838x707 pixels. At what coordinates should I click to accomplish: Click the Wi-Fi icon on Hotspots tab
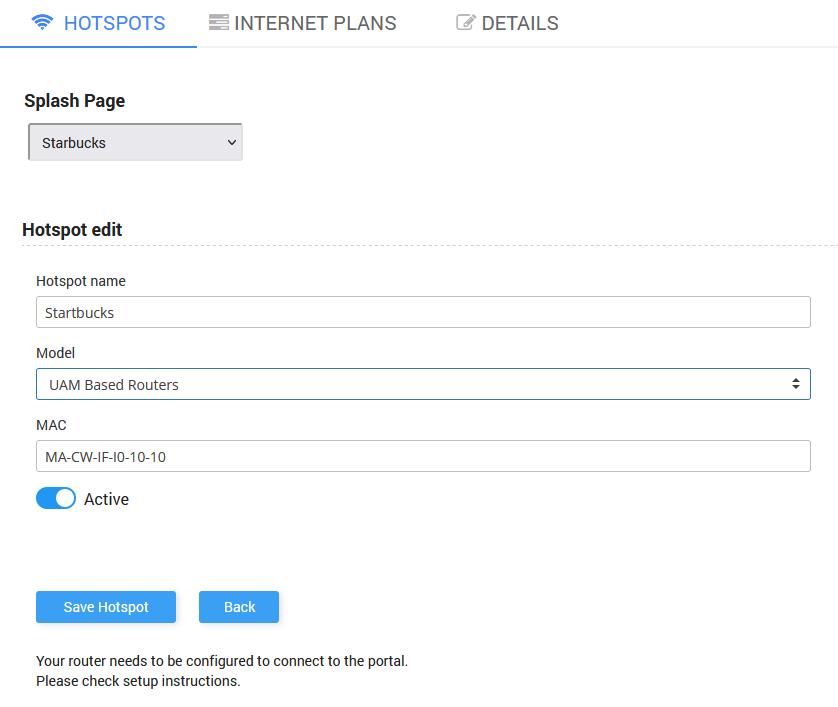[x=42, y=23]
